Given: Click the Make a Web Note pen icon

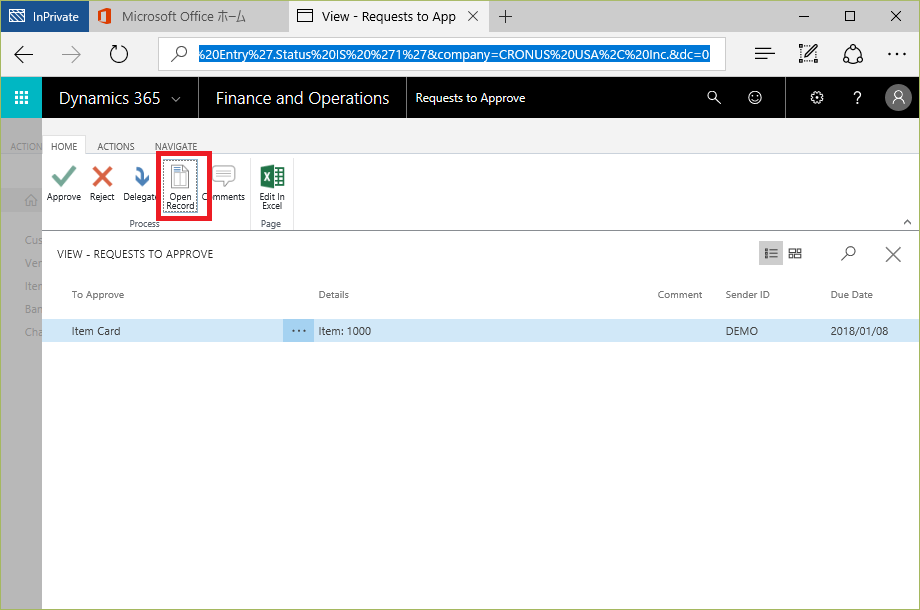Looking at the screenshot, I should [x=809, y=54].
